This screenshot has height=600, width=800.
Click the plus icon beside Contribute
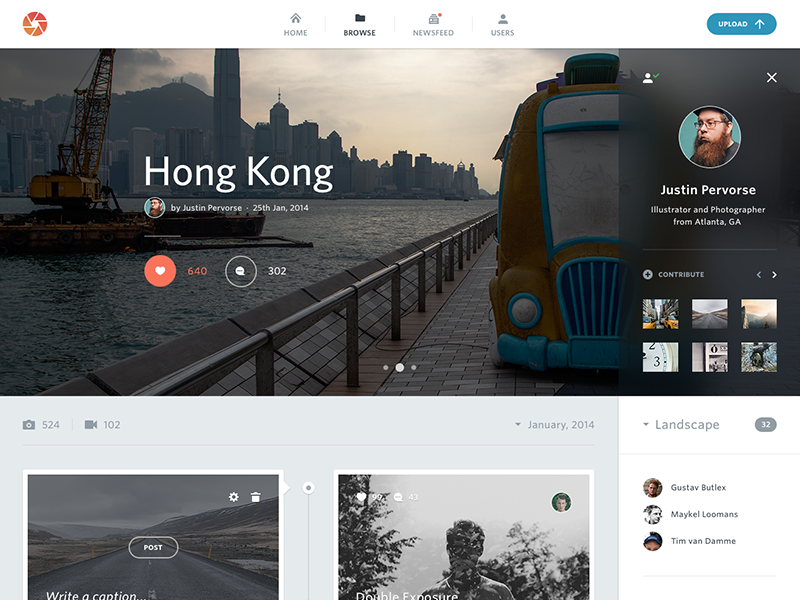[648, 274]
